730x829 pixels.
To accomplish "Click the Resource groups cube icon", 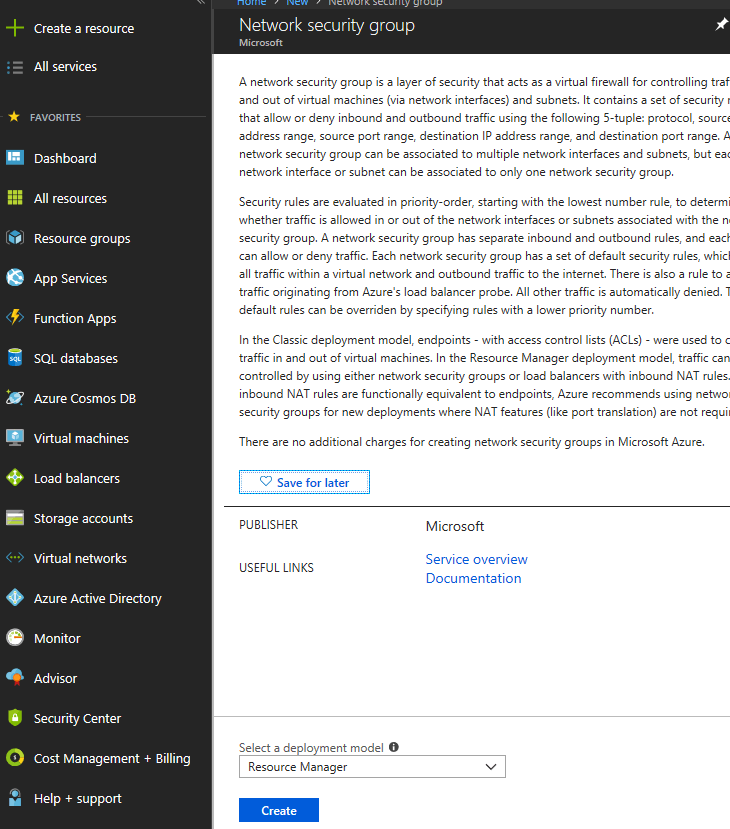I will pos(15,238).
